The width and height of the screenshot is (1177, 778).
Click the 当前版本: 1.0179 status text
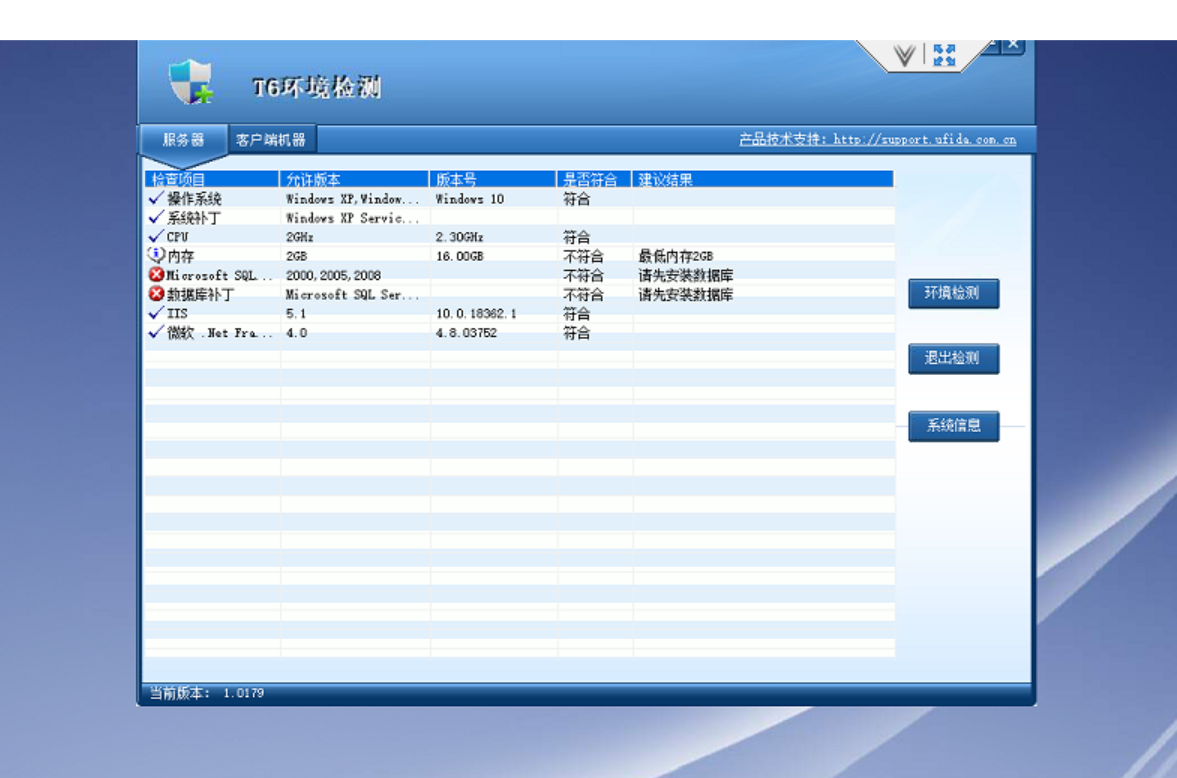point(206,693)
